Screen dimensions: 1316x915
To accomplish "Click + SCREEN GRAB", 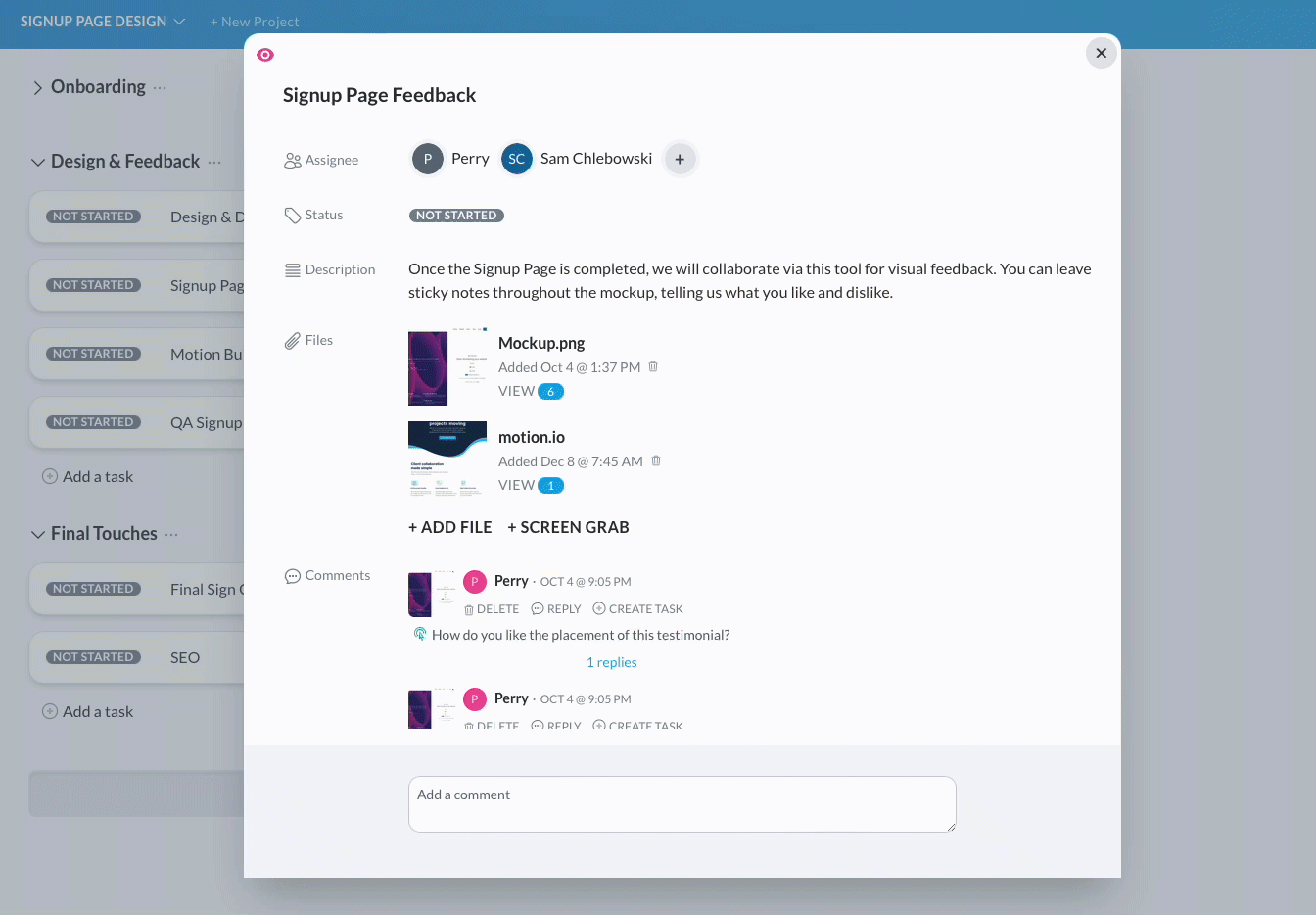I will [x=569, y=527].
